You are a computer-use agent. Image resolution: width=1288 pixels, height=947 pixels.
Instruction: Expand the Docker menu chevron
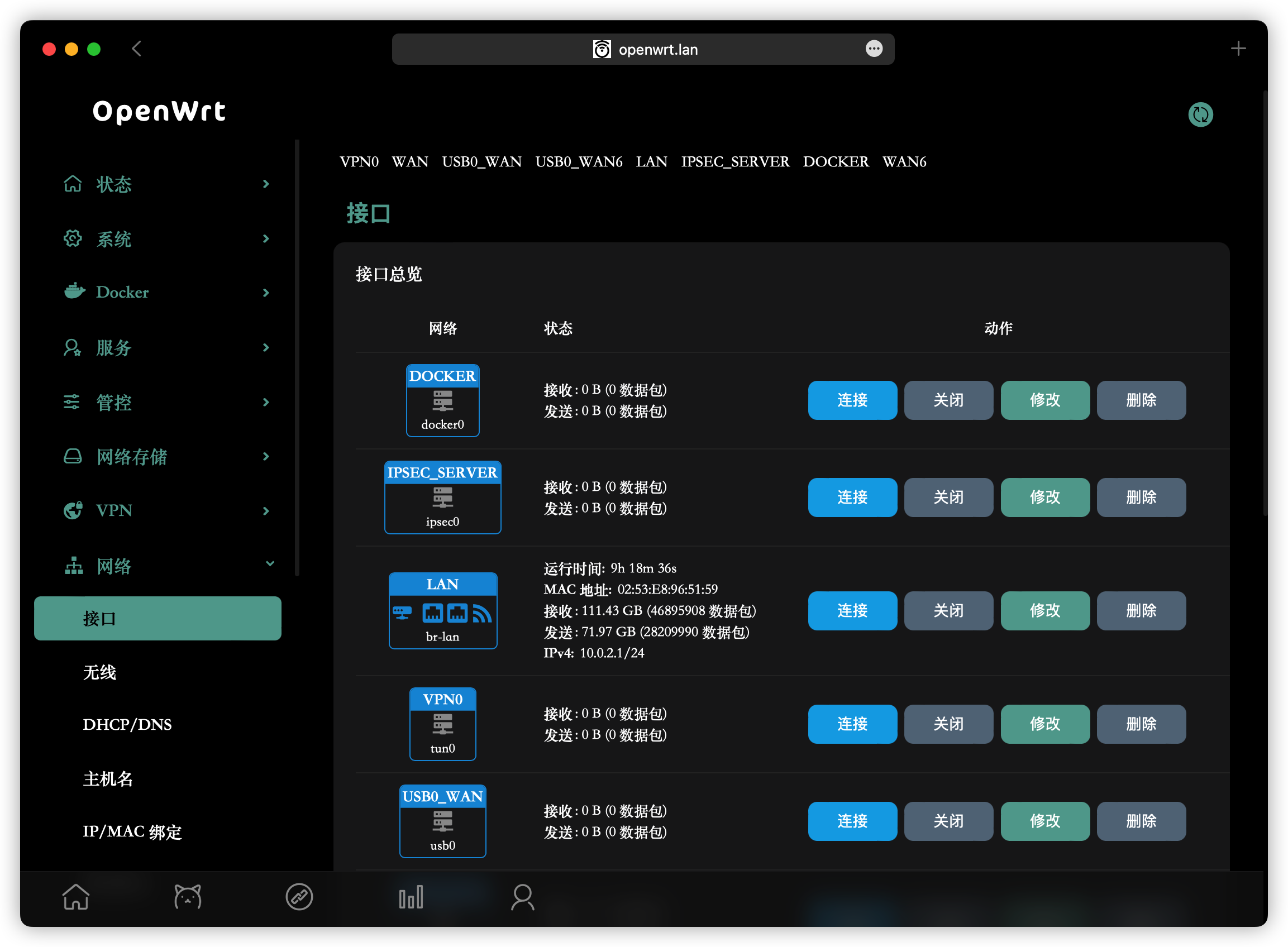coord(266,293)
